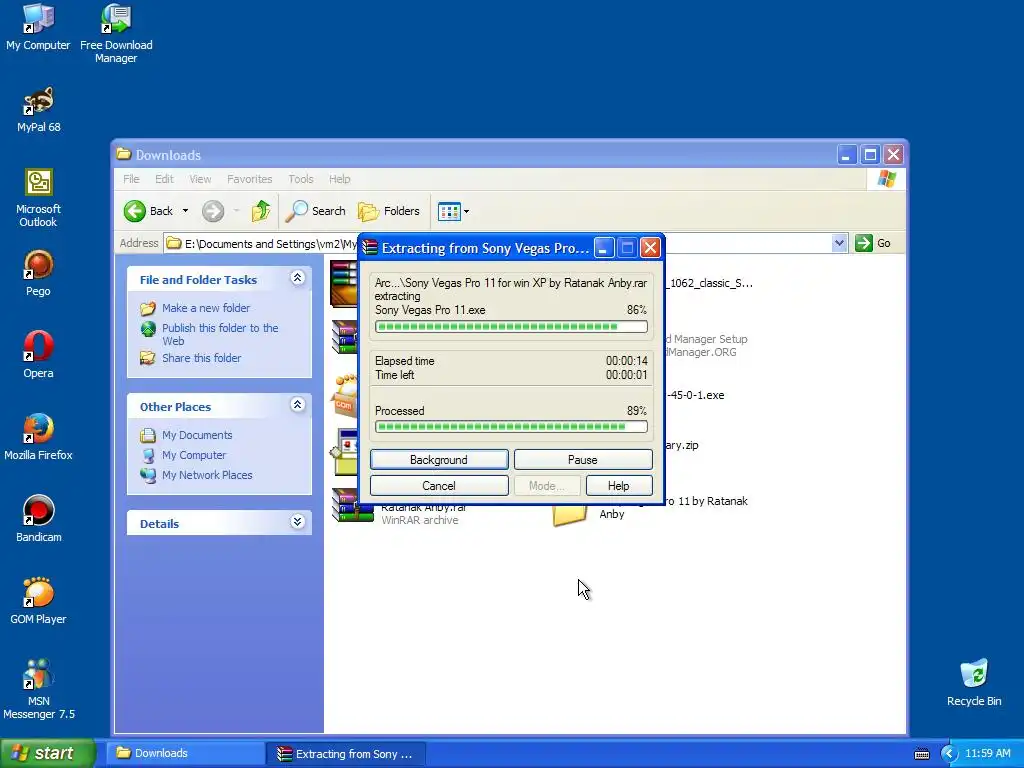Open MyPal 68 browser icon
Screen dimensions: 1024x768
[x=38, y=110]
